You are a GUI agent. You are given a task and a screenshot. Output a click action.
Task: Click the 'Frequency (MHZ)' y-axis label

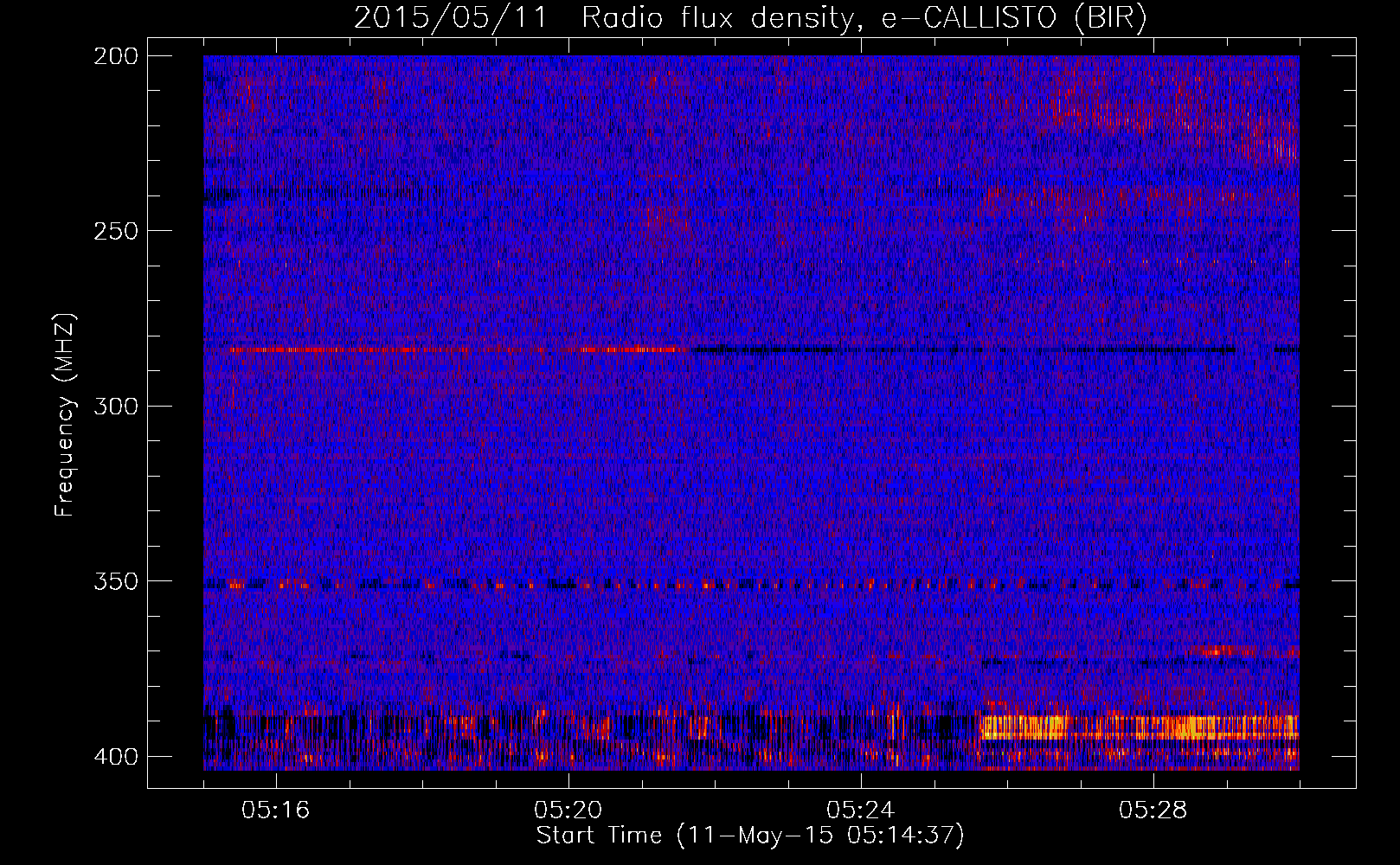click(x=65, y=415)
